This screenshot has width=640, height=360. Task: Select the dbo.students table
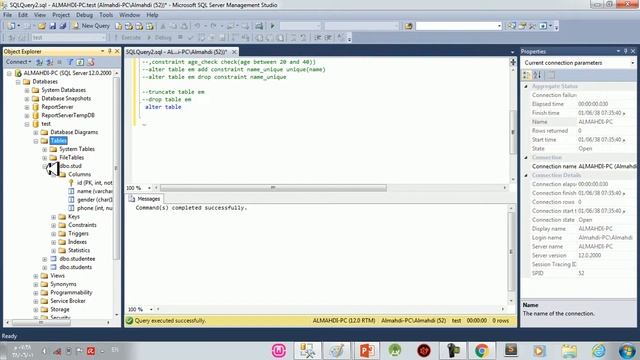[x=76, y=267]
